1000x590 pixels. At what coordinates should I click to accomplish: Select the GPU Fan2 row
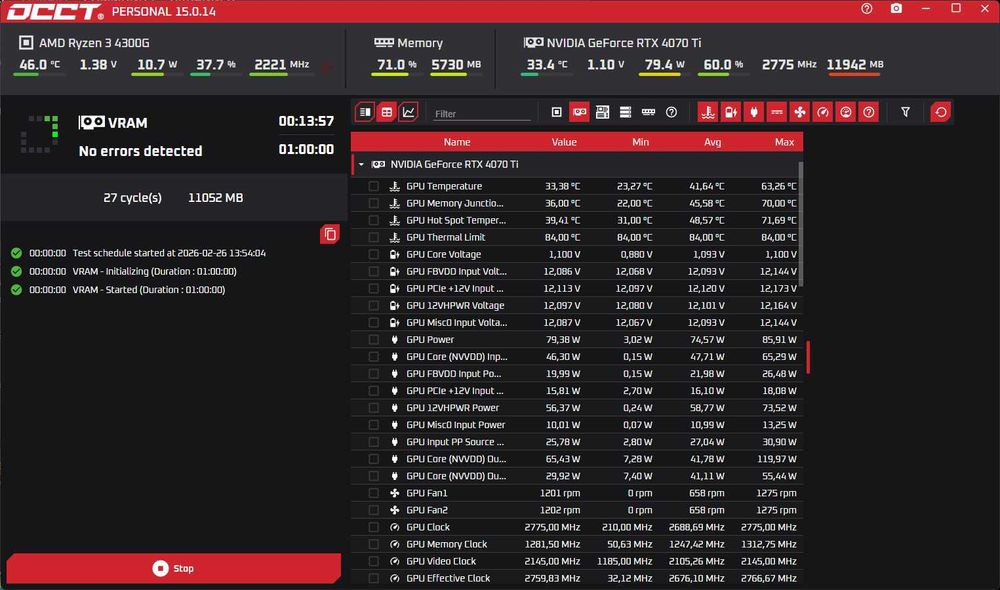click(x=577, y=510)
